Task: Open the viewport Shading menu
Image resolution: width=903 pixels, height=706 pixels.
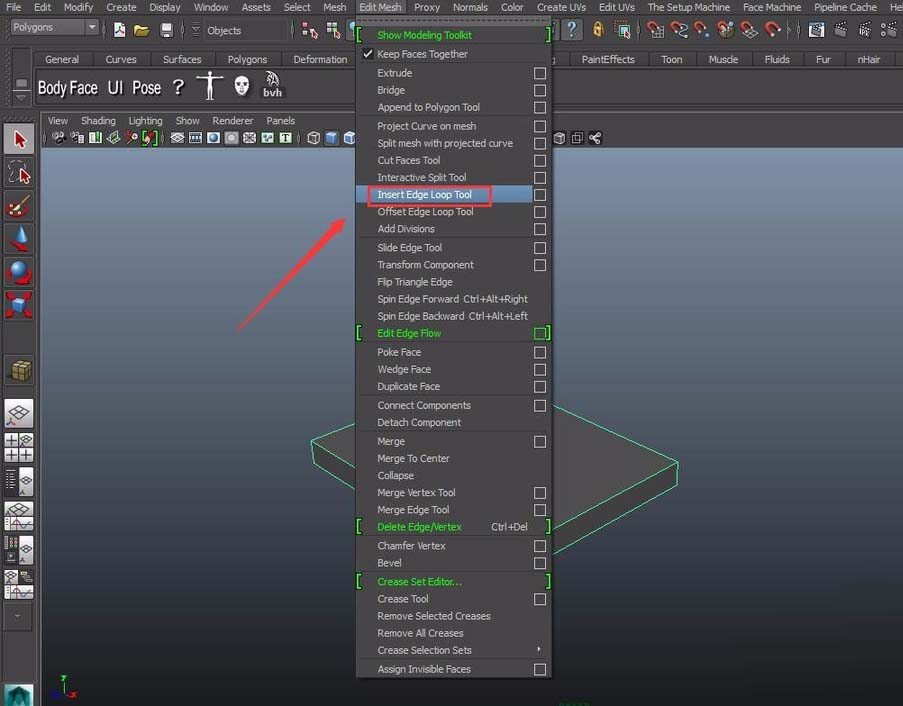Action: point(98,120)
